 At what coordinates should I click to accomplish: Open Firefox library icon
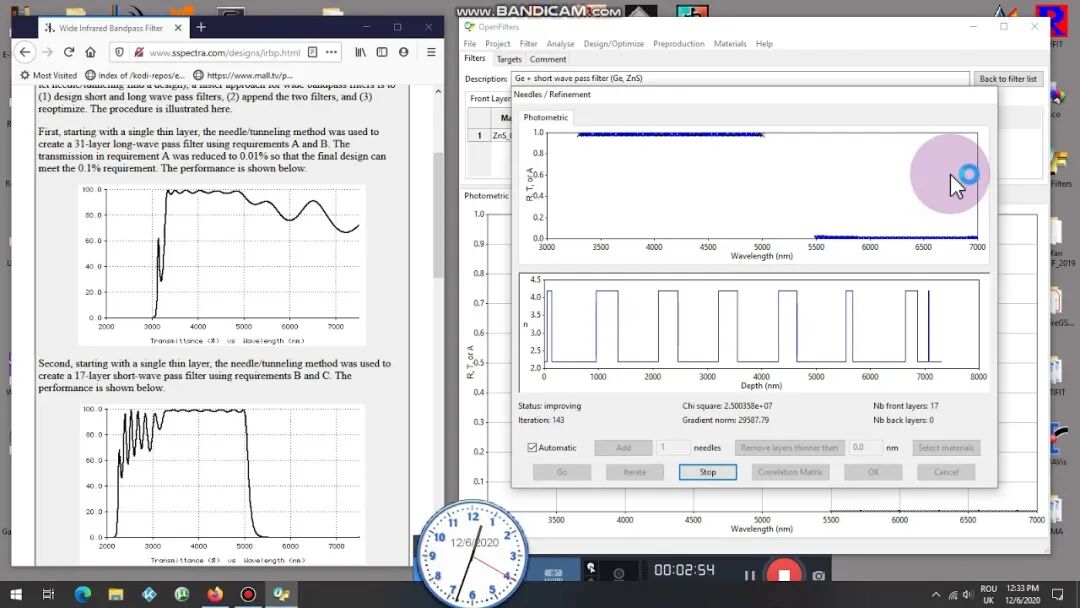(x=360, y=52)
